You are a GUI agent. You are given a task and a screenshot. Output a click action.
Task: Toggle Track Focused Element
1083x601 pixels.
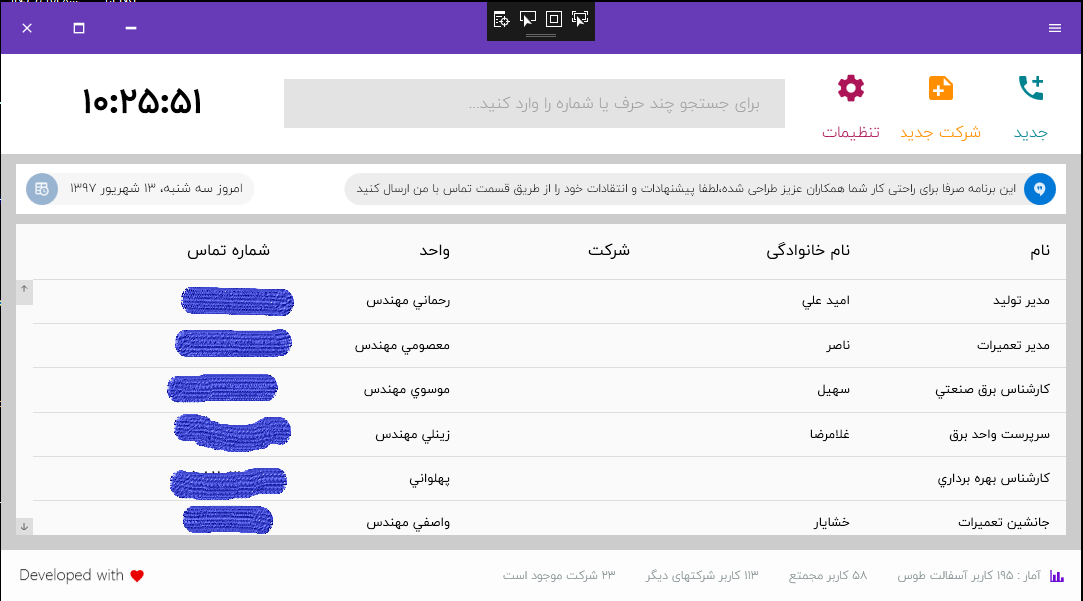[x=580, y=18]
